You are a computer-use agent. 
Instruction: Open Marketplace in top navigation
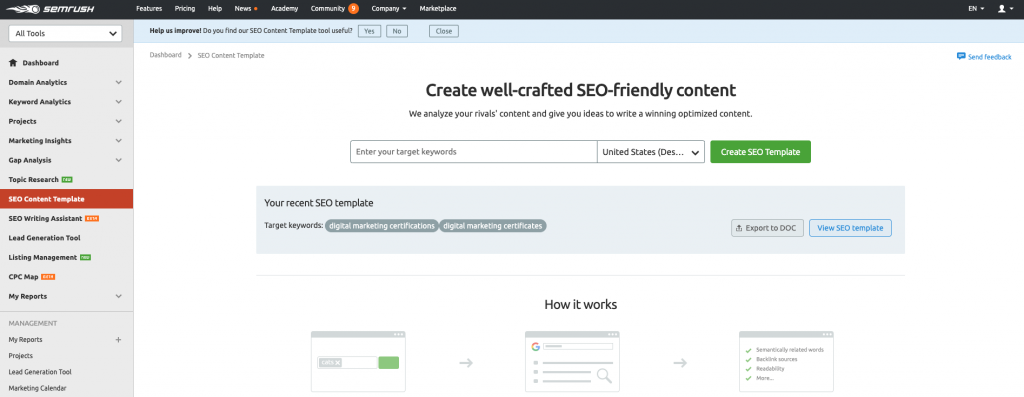point(438,9)
